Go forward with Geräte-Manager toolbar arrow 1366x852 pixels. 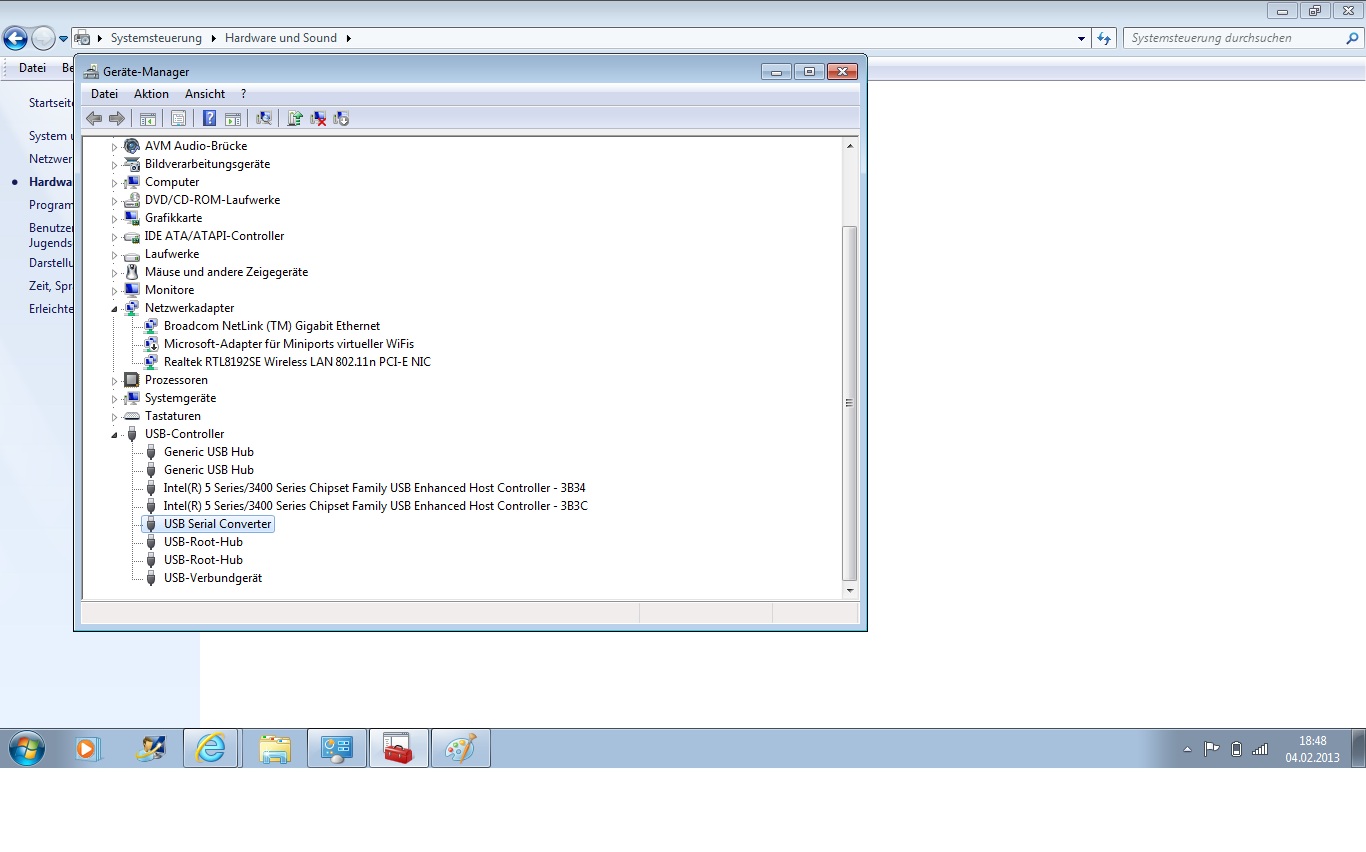tap(117, 118)
